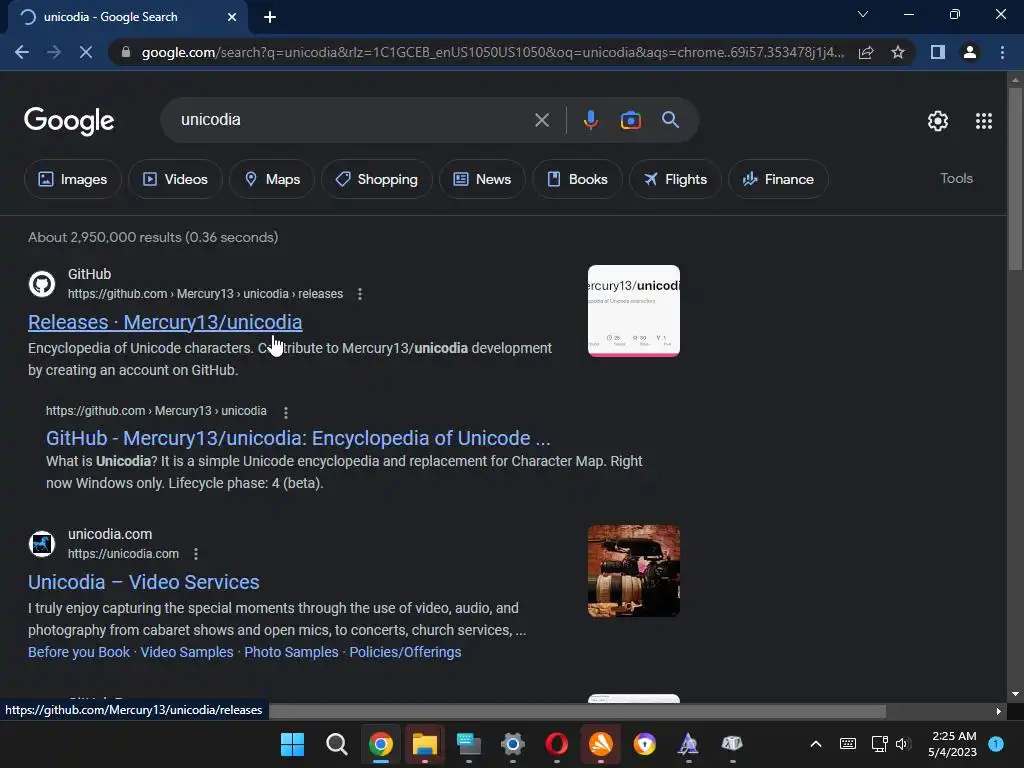Click unicodia.com site favicon
1024x768 pixels.
[42, 544]
